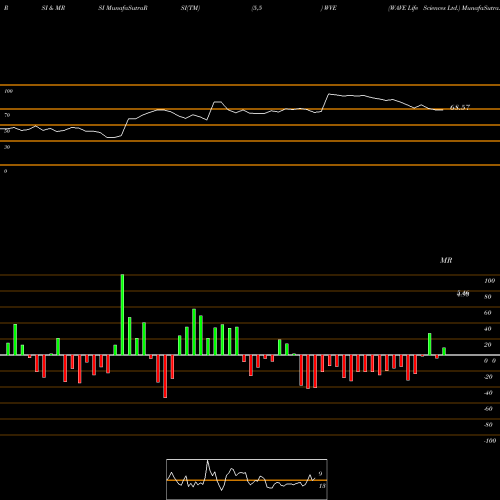Click the 'SI MunafaSutraR' header text

coord(123,8)
